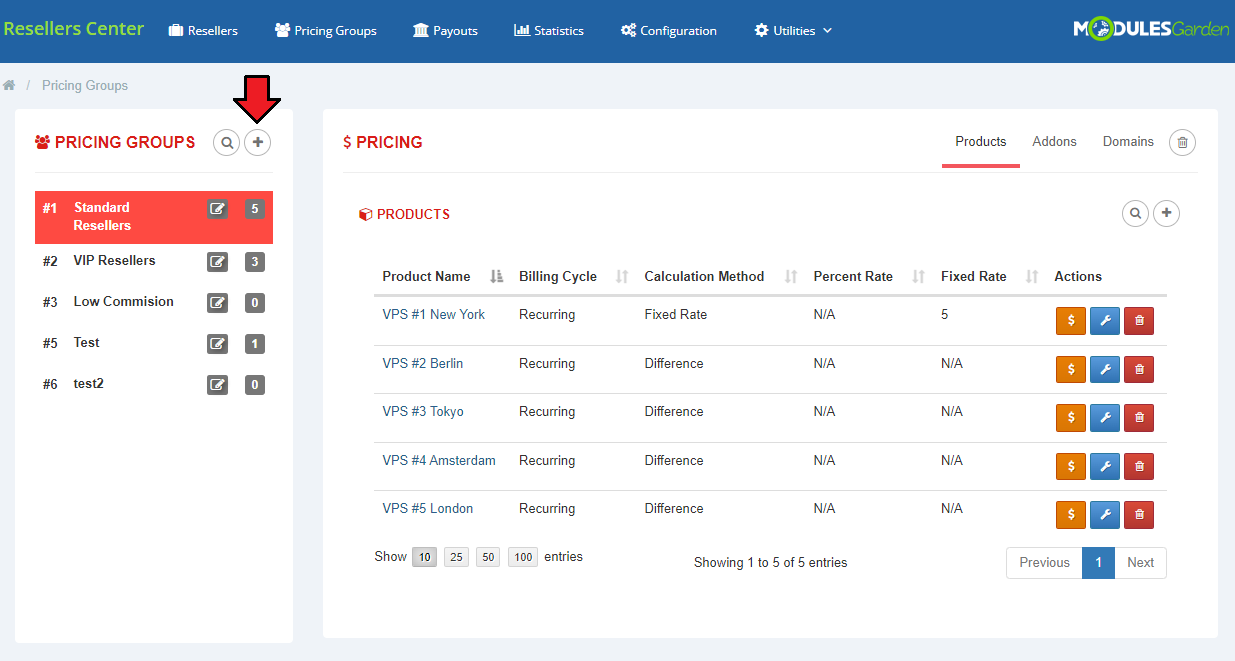Sort table by Fixed Rate
1235x661 pixels.
pos(990,277)
